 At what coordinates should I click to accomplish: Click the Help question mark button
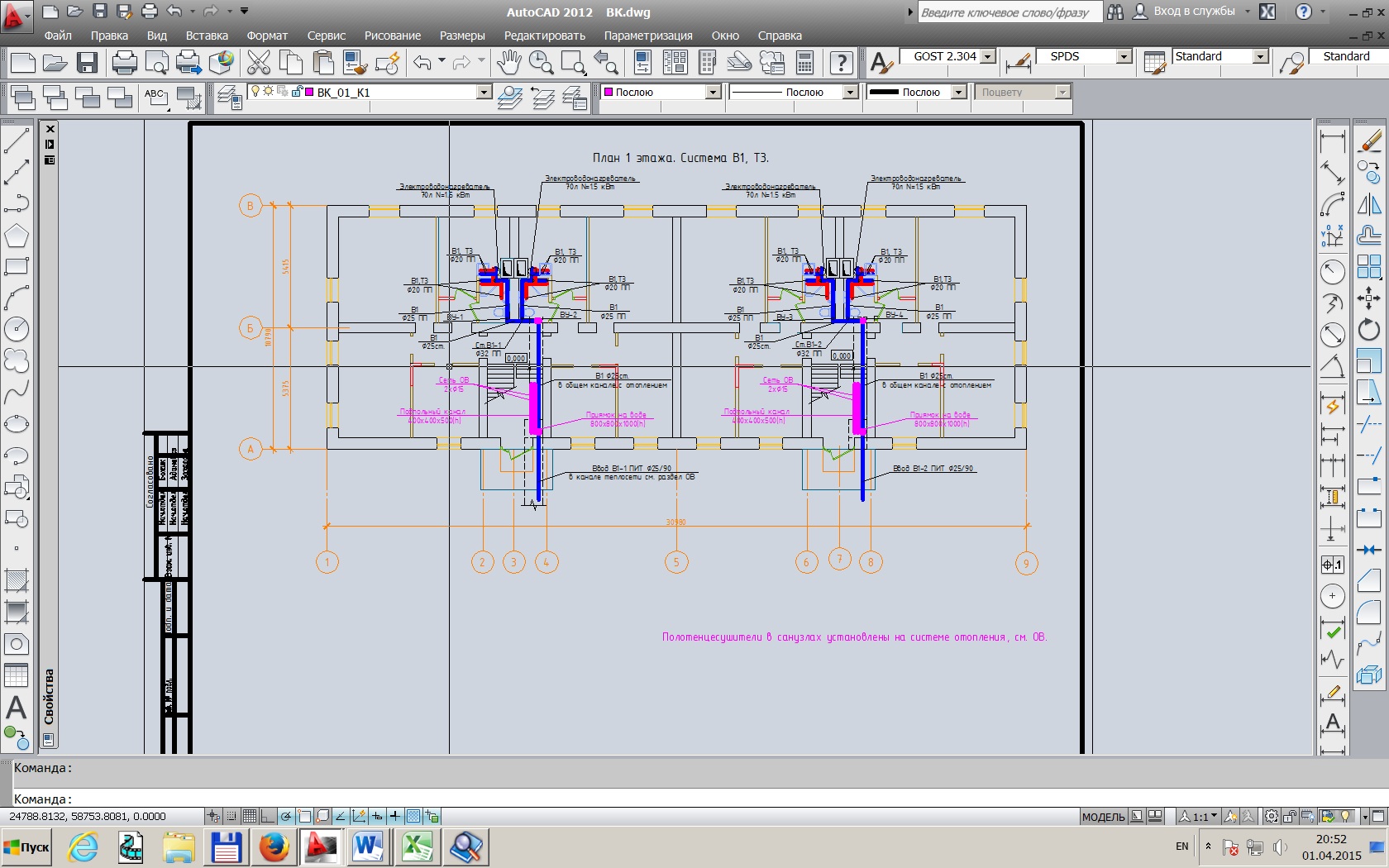point(841,62)
